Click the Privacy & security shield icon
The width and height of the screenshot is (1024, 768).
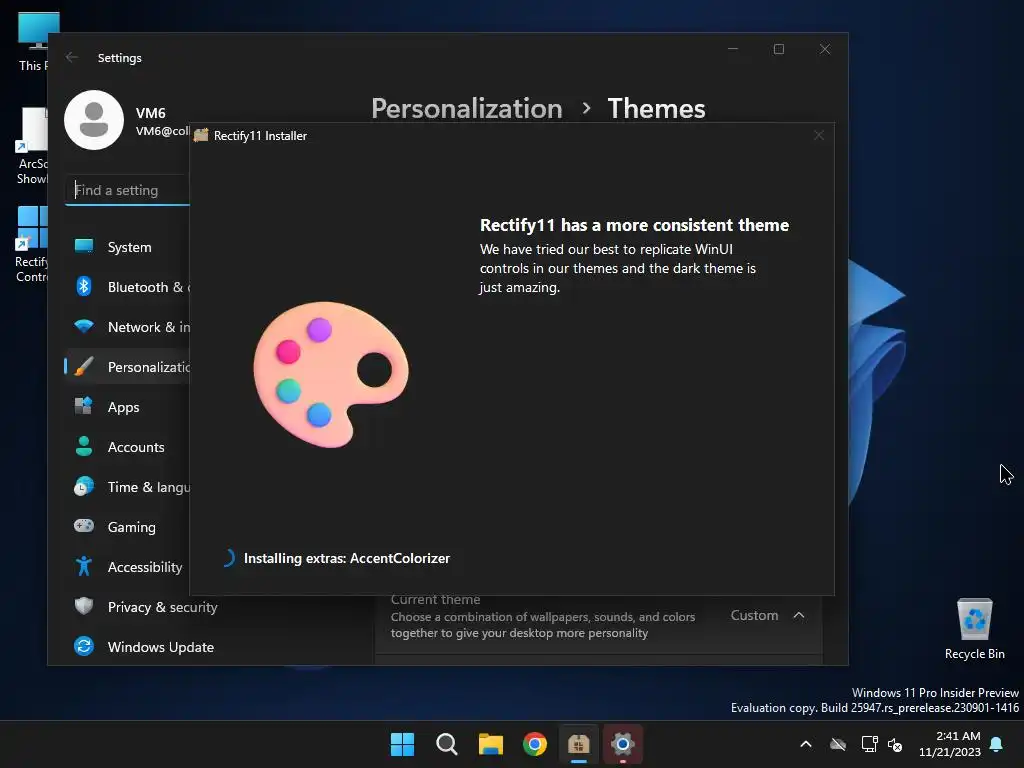pos(84,606)
